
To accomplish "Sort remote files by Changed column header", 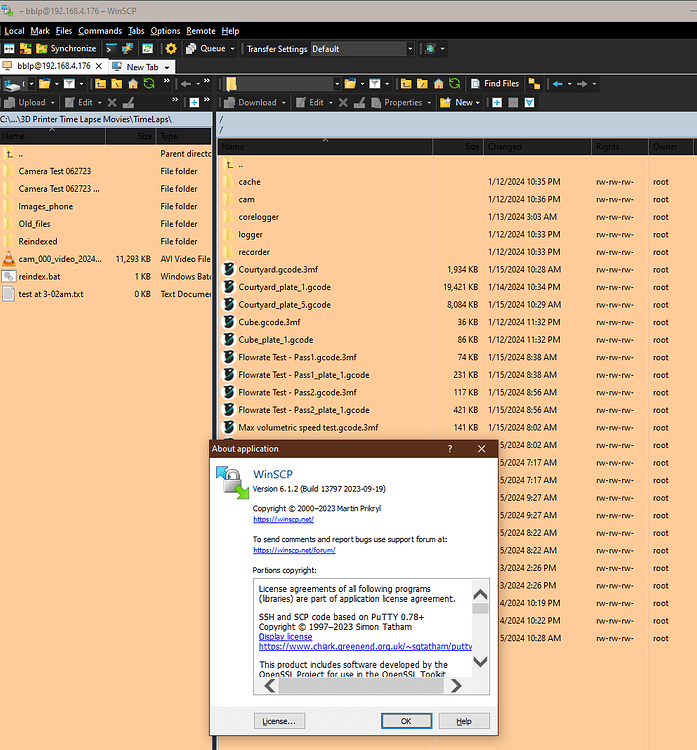I will 537,147.
